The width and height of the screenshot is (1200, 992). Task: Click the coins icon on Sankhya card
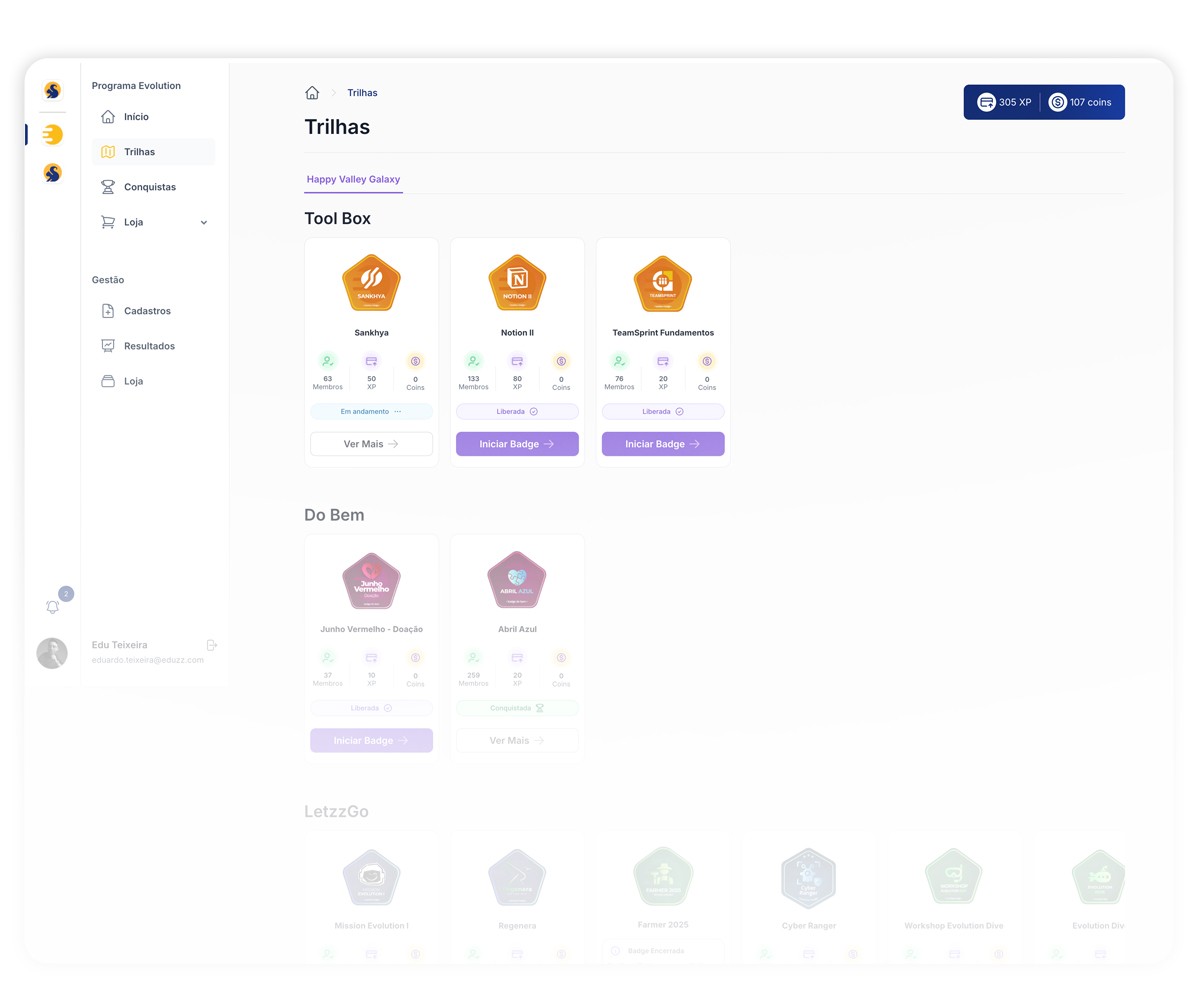(415, 361)
